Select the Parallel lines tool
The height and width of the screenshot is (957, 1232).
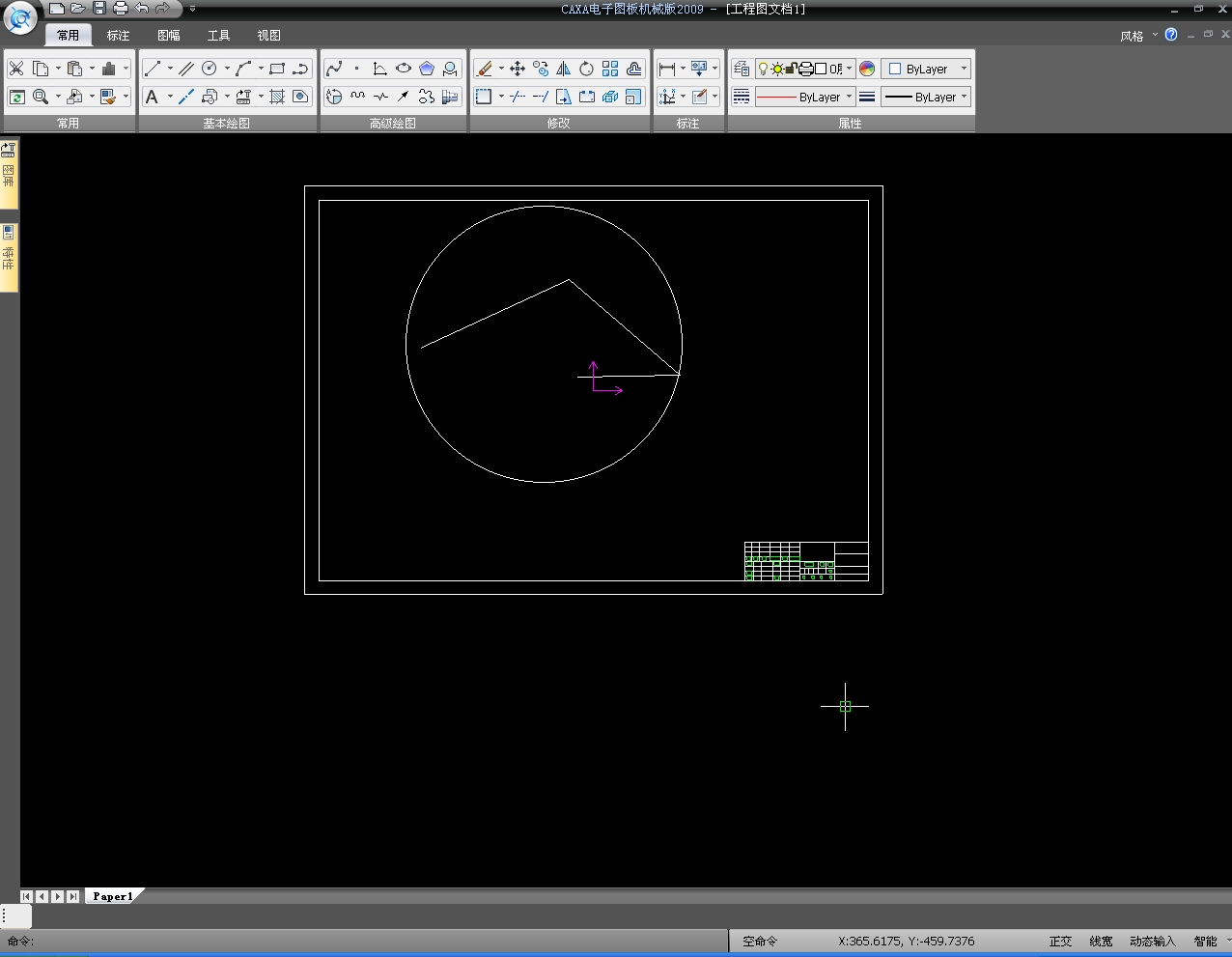coord(186,69)
